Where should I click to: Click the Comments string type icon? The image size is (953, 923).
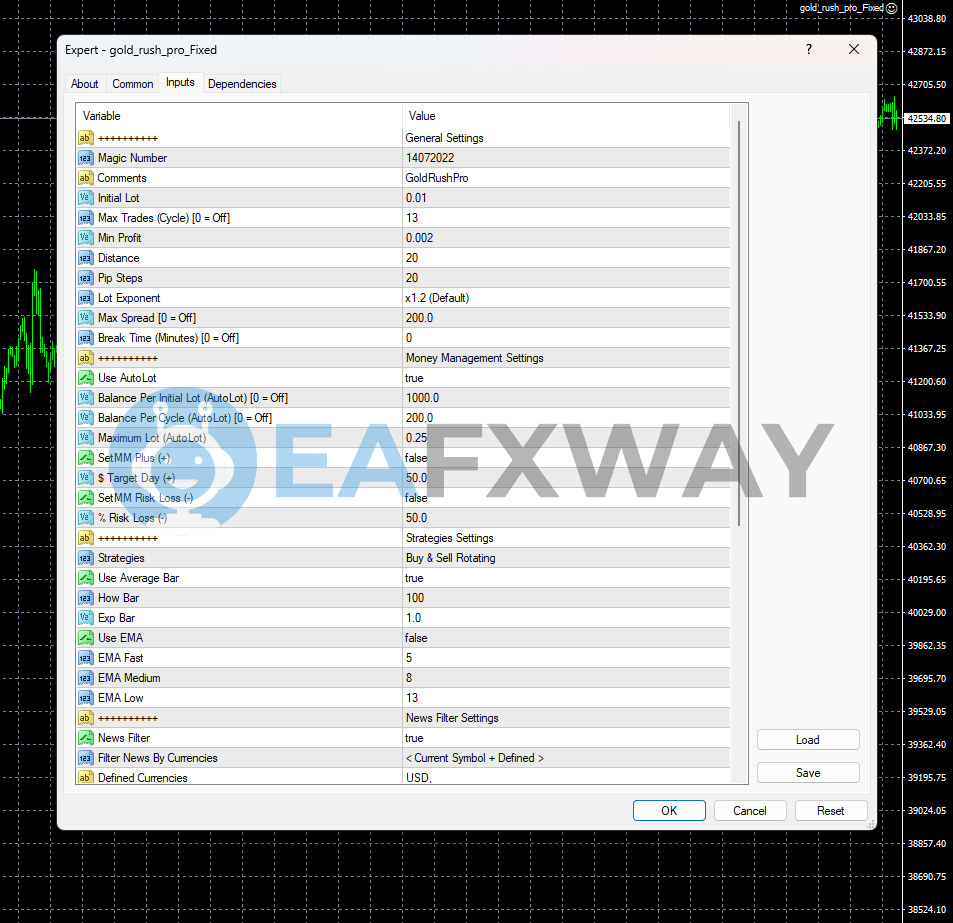point(86,178)
